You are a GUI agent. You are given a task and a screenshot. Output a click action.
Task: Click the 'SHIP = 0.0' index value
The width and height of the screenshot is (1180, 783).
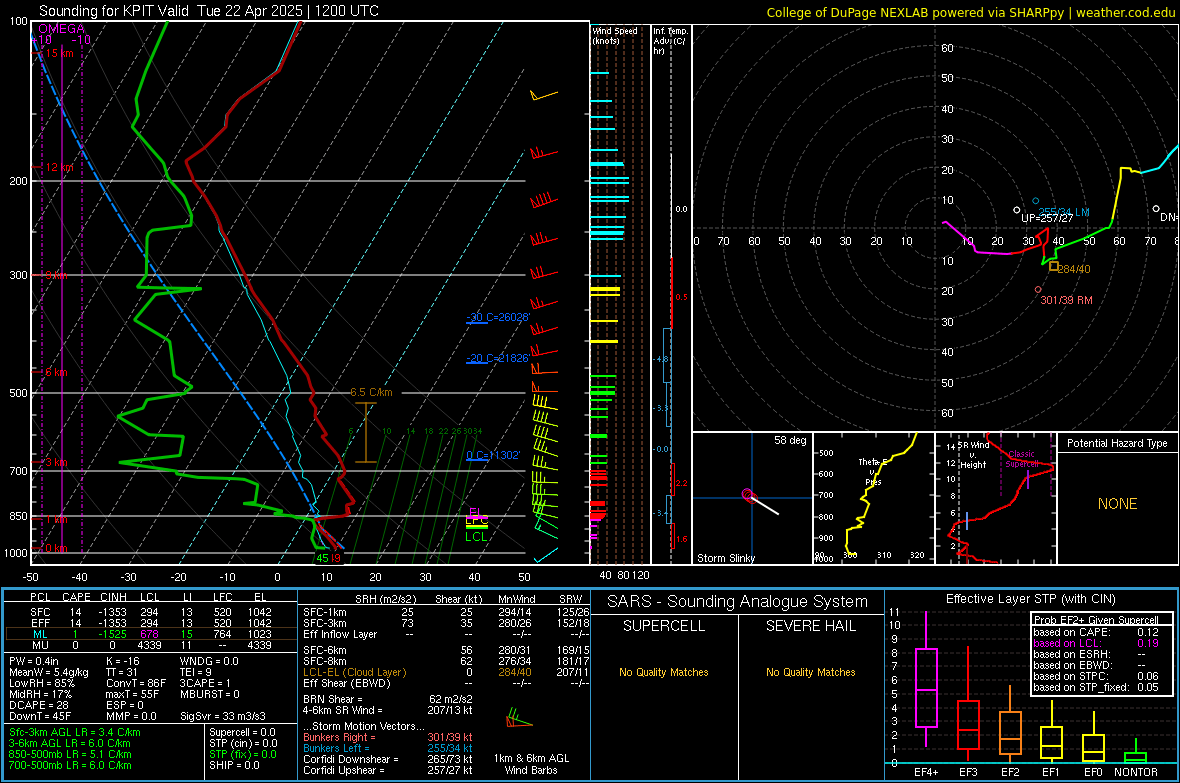[x=235, y=765]
